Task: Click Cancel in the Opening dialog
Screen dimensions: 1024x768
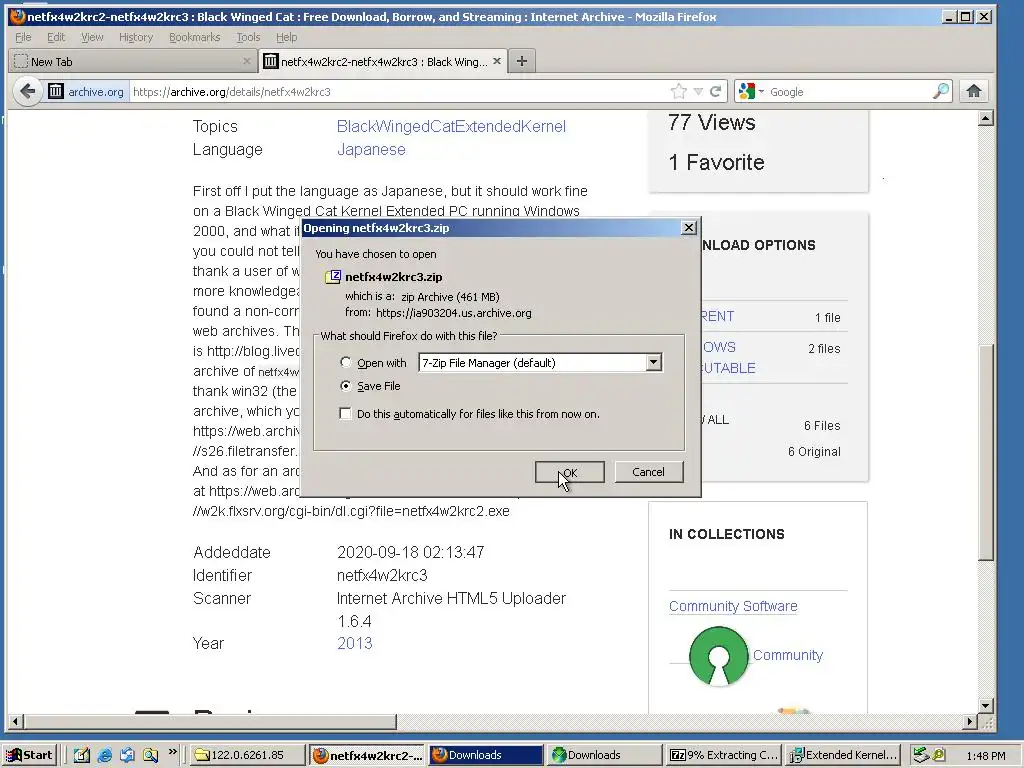Action: 648,472
